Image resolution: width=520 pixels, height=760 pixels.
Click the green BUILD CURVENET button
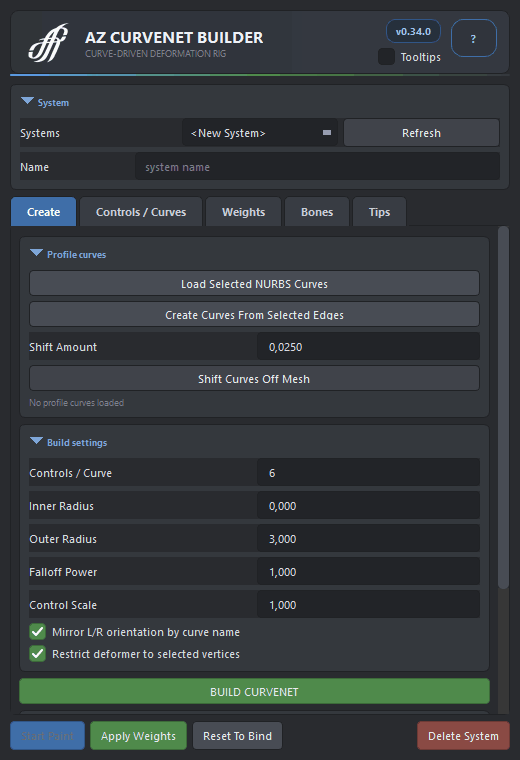click(254, 692)
